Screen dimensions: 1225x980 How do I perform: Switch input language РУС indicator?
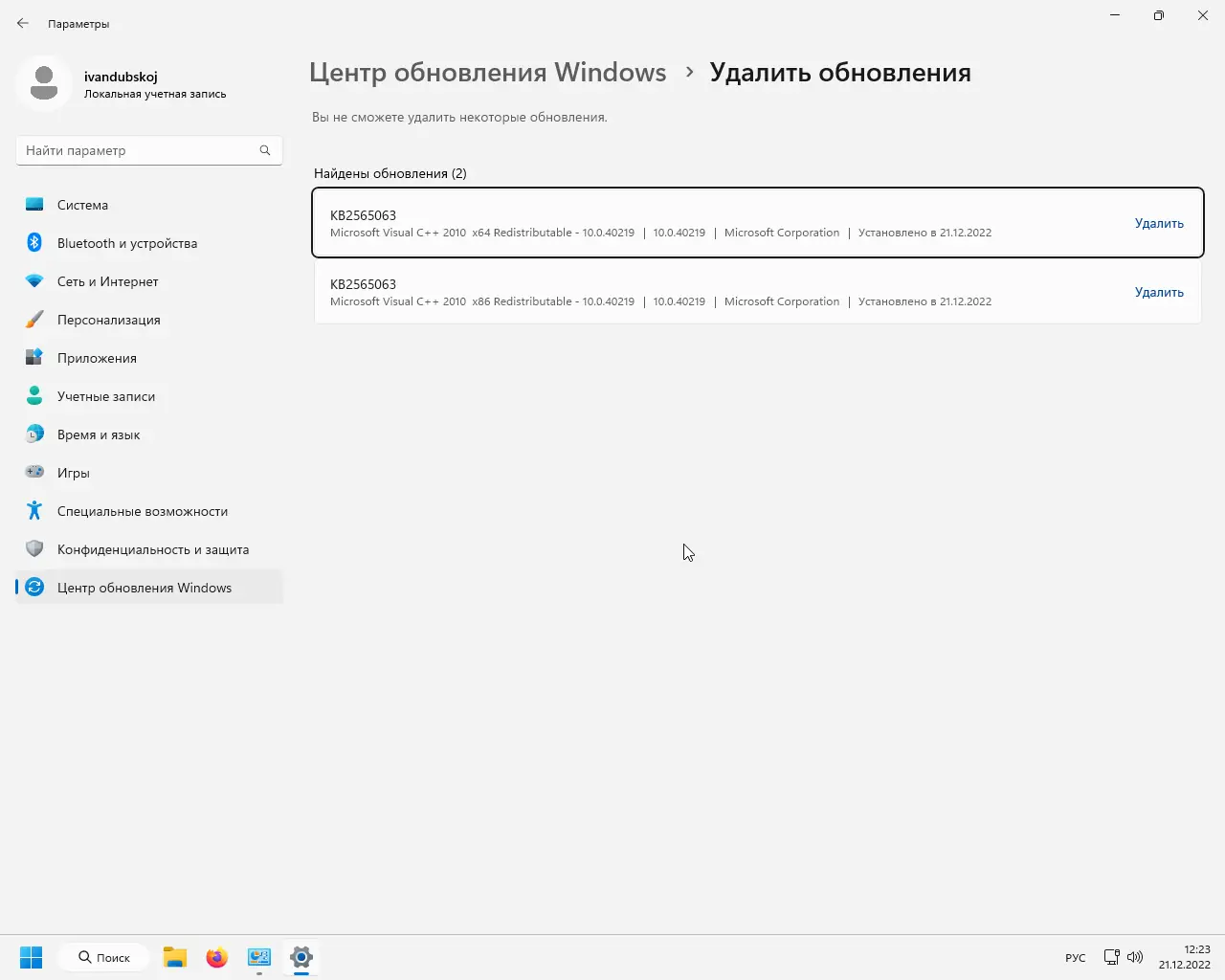click(1076, 958)
